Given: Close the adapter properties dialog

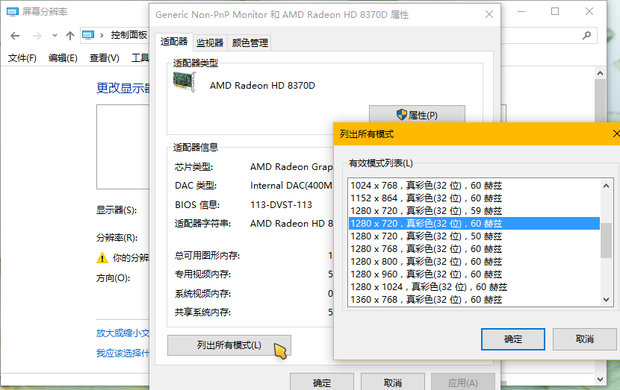Looking at the screenshot, I should pos(489,14).
